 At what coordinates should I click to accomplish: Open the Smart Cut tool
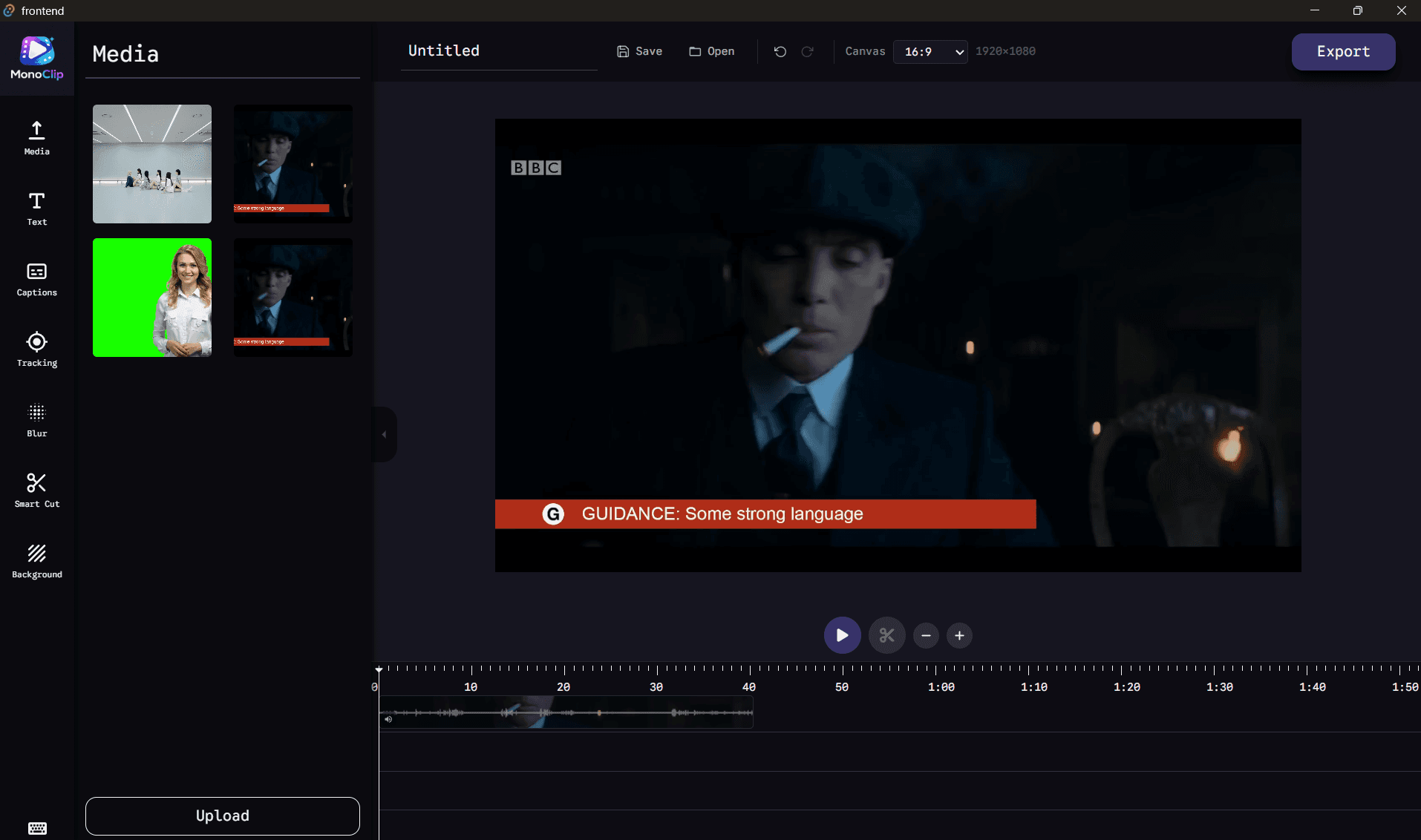click(36, 490)
